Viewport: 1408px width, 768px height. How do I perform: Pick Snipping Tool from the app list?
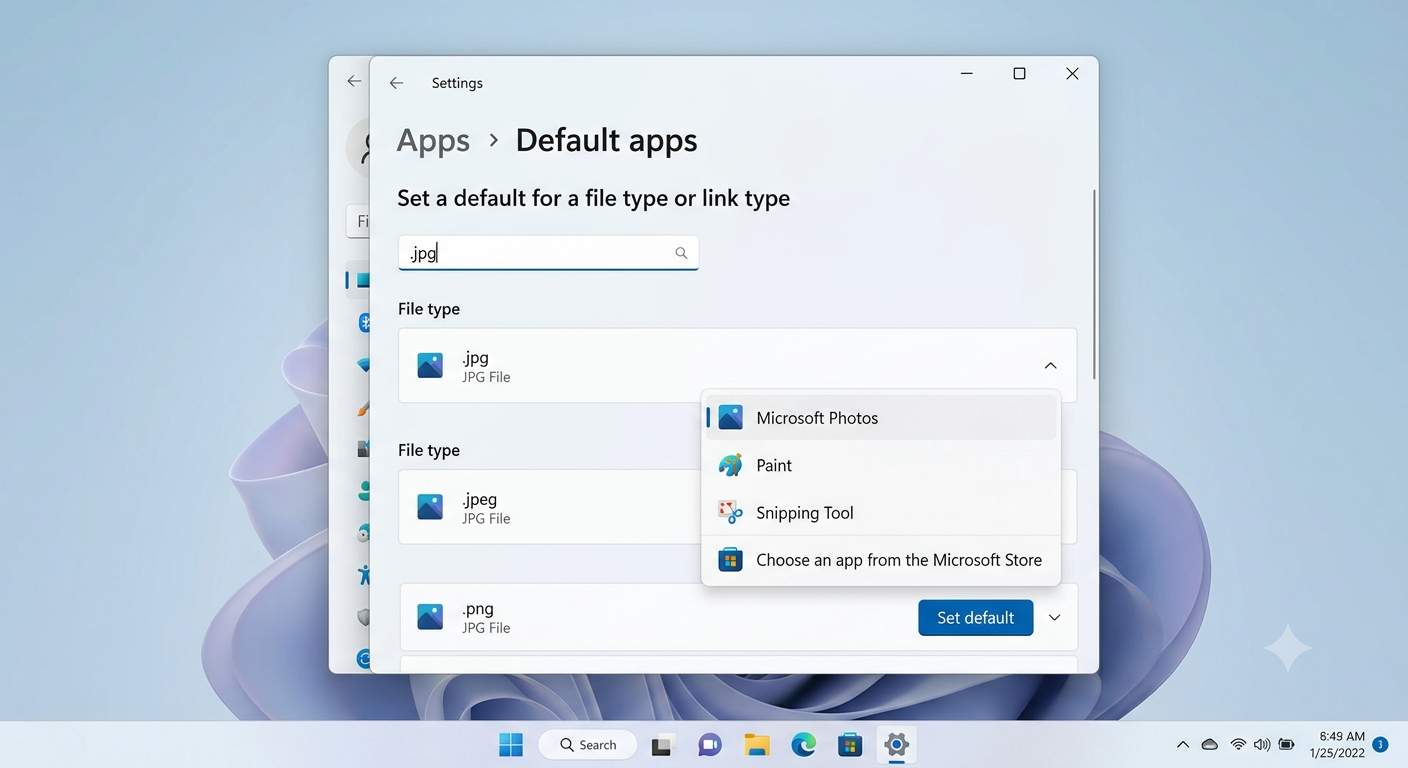pyautogui.click(x=881, y=513)
